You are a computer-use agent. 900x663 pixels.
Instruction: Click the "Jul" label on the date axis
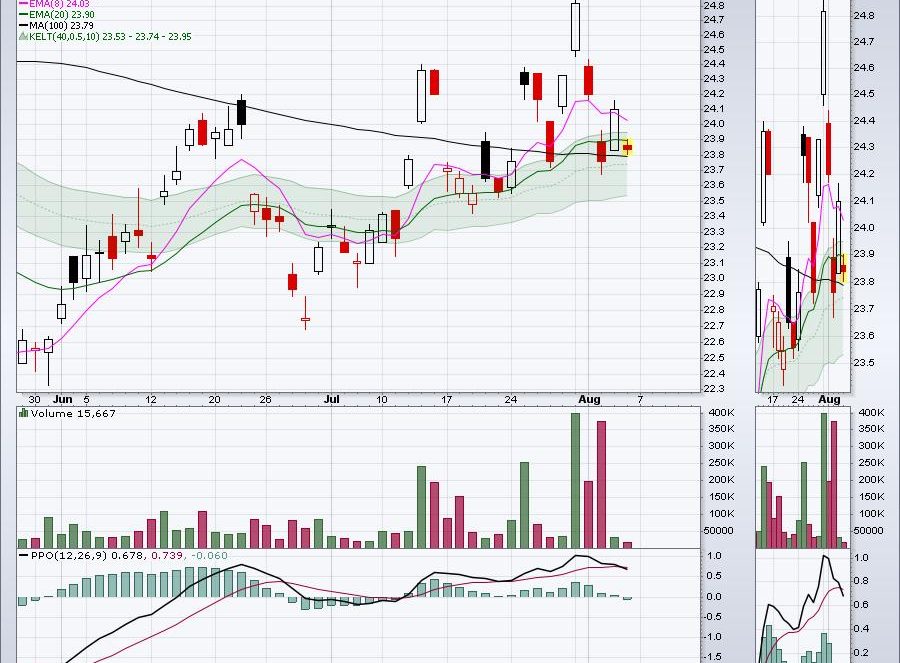pos(332,400)
